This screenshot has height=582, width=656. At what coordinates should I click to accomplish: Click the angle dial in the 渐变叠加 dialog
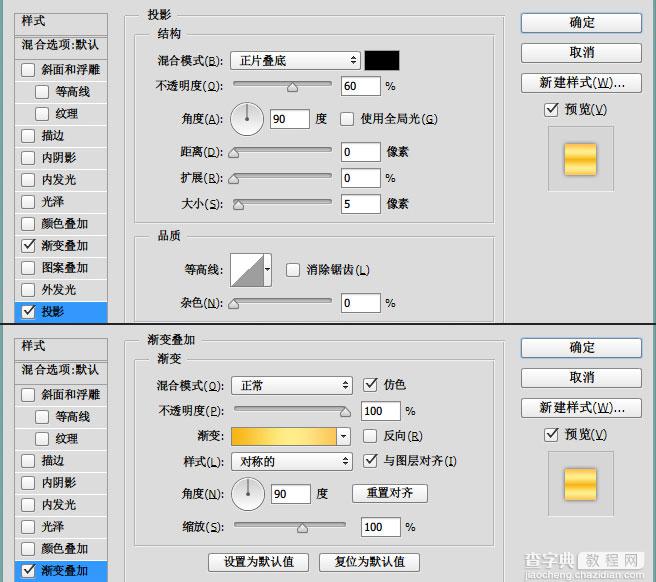click(x=248, y=494)
